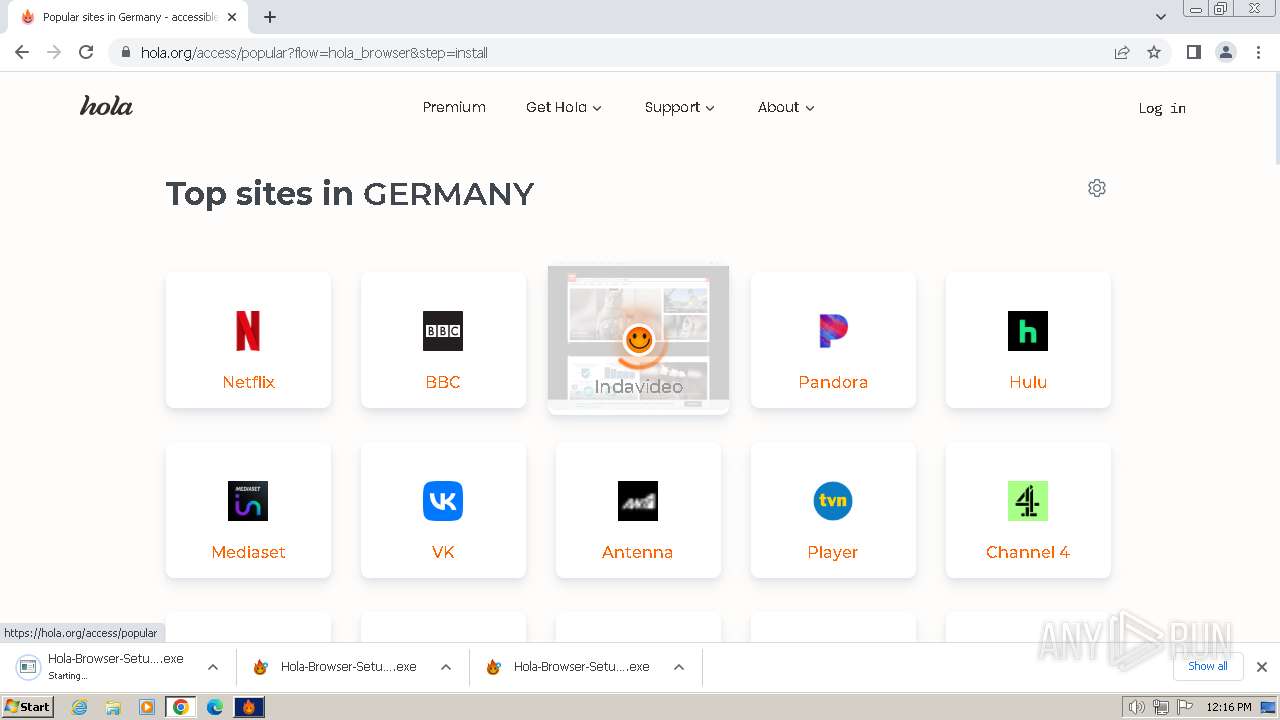Switch to the Hola app taskbar icon

click(249, 707)
